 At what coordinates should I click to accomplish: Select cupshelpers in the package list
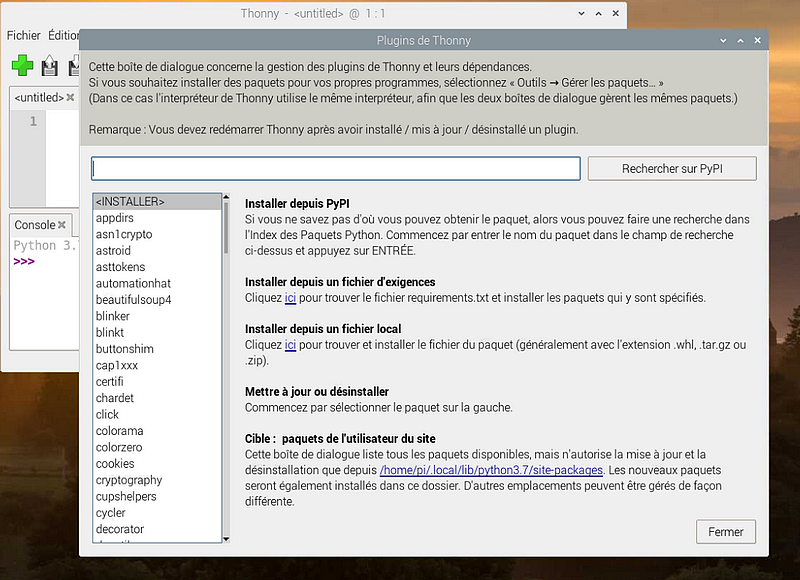[x=157, y=496]
